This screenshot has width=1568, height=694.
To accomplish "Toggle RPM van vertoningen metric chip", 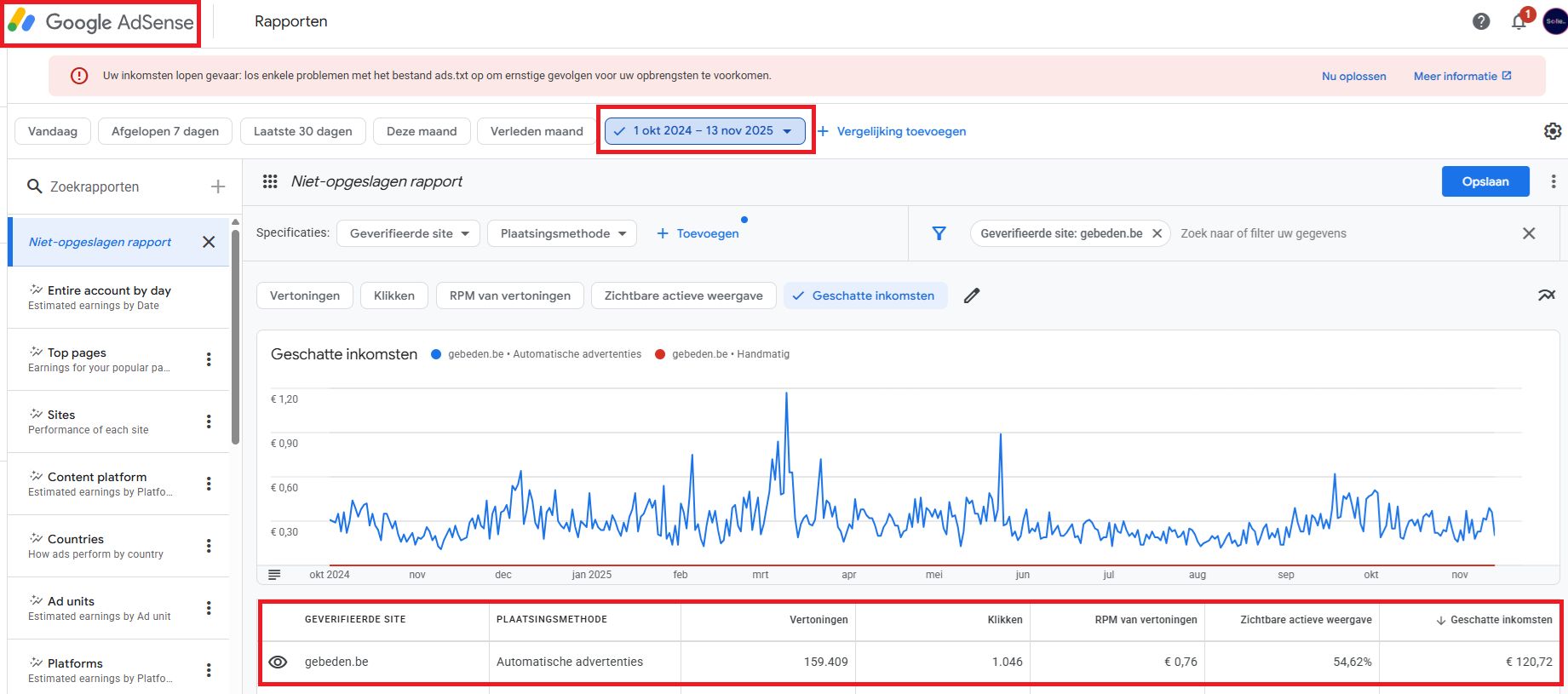I will tap(510, 295).
